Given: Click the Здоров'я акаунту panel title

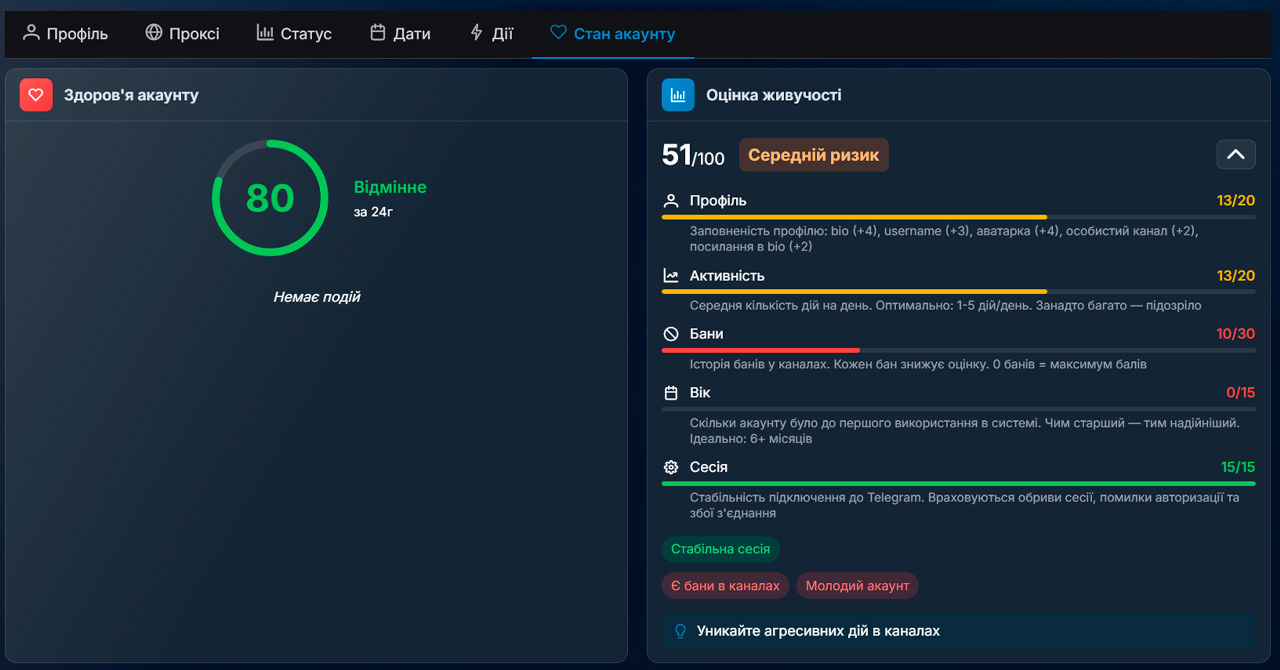Looking at the screenshot, I should click(131, 95).
